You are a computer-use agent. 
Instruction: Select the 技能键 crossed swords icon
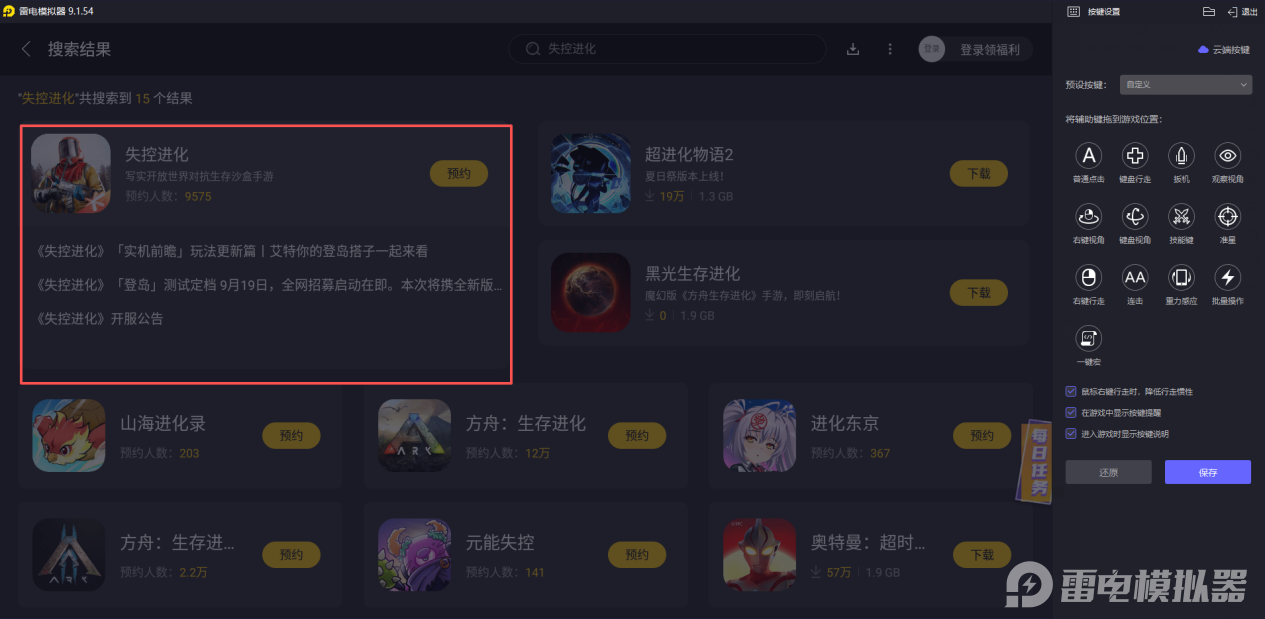(x=1181, y=216)
